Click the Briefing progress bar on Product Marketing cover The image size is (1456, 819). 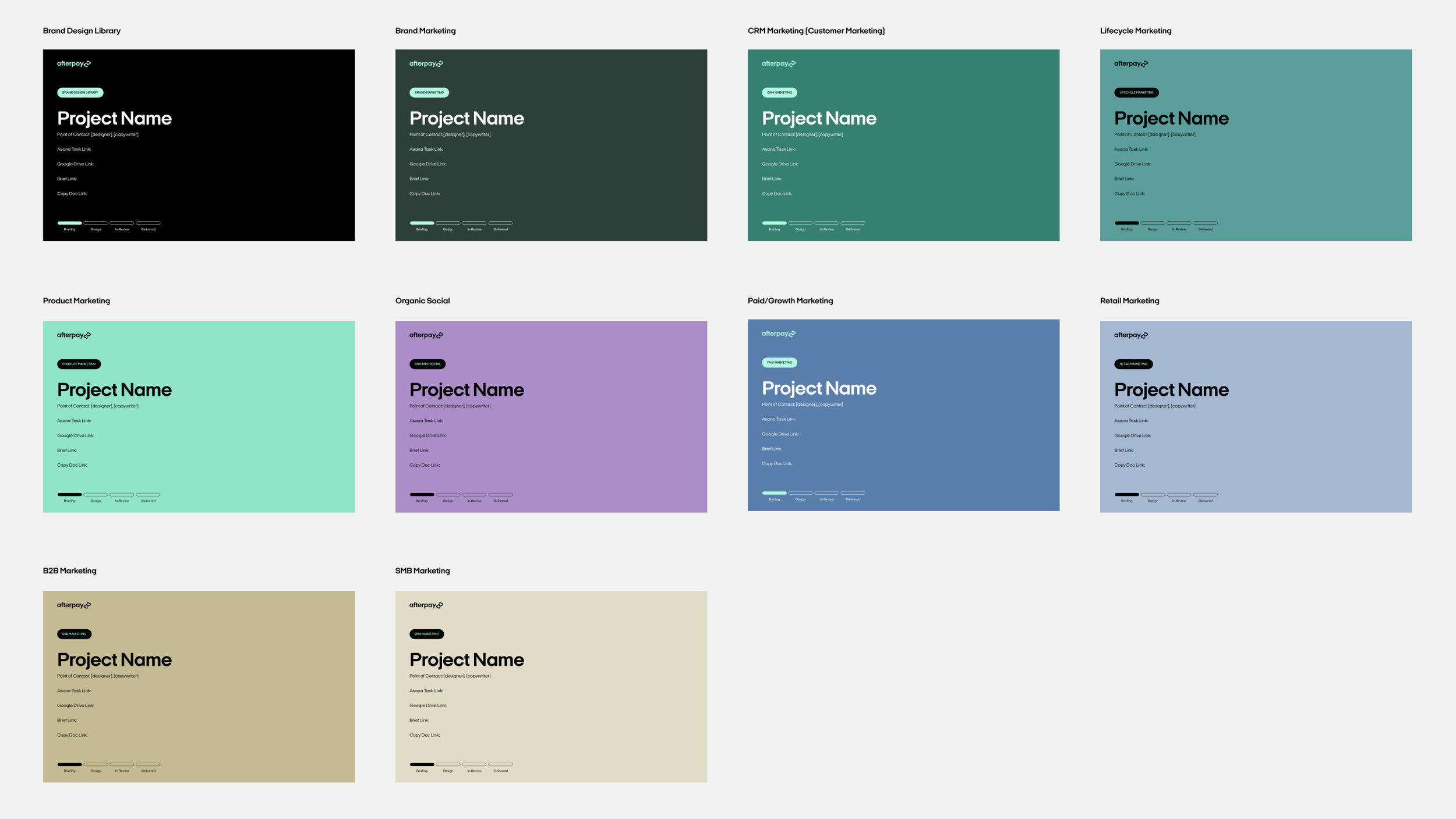(69, 495)
